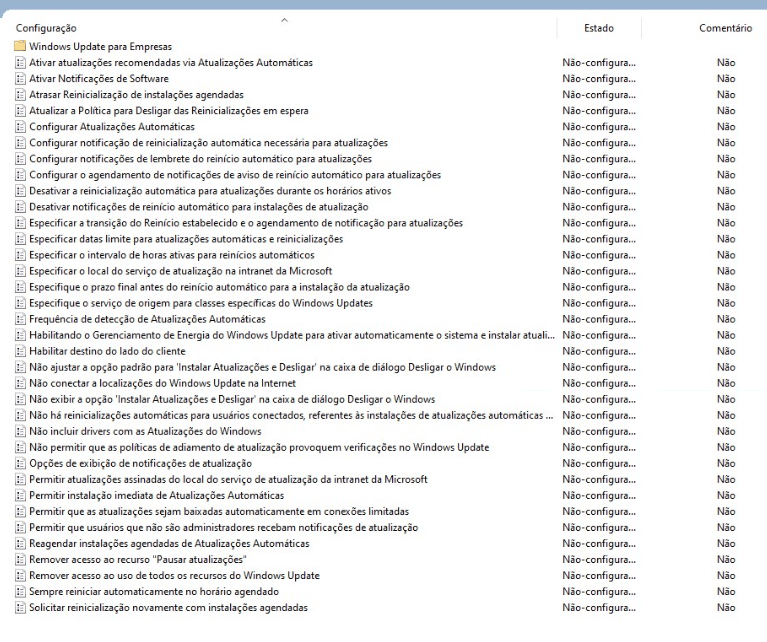Open the Windows Update para Empresas folder icon

20,46
